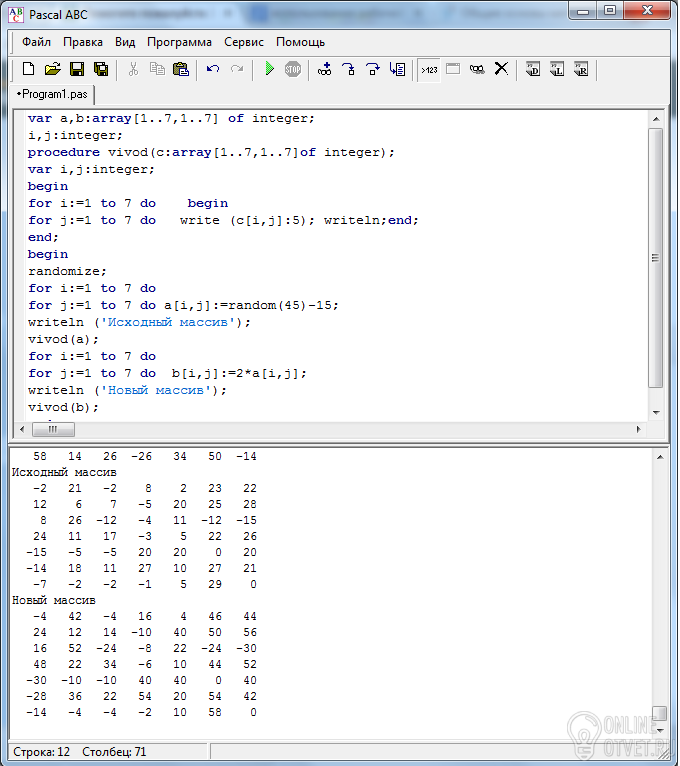Open the Помощь menu
Viewport: 680px width, 766px height.
[x=300, y=43]
